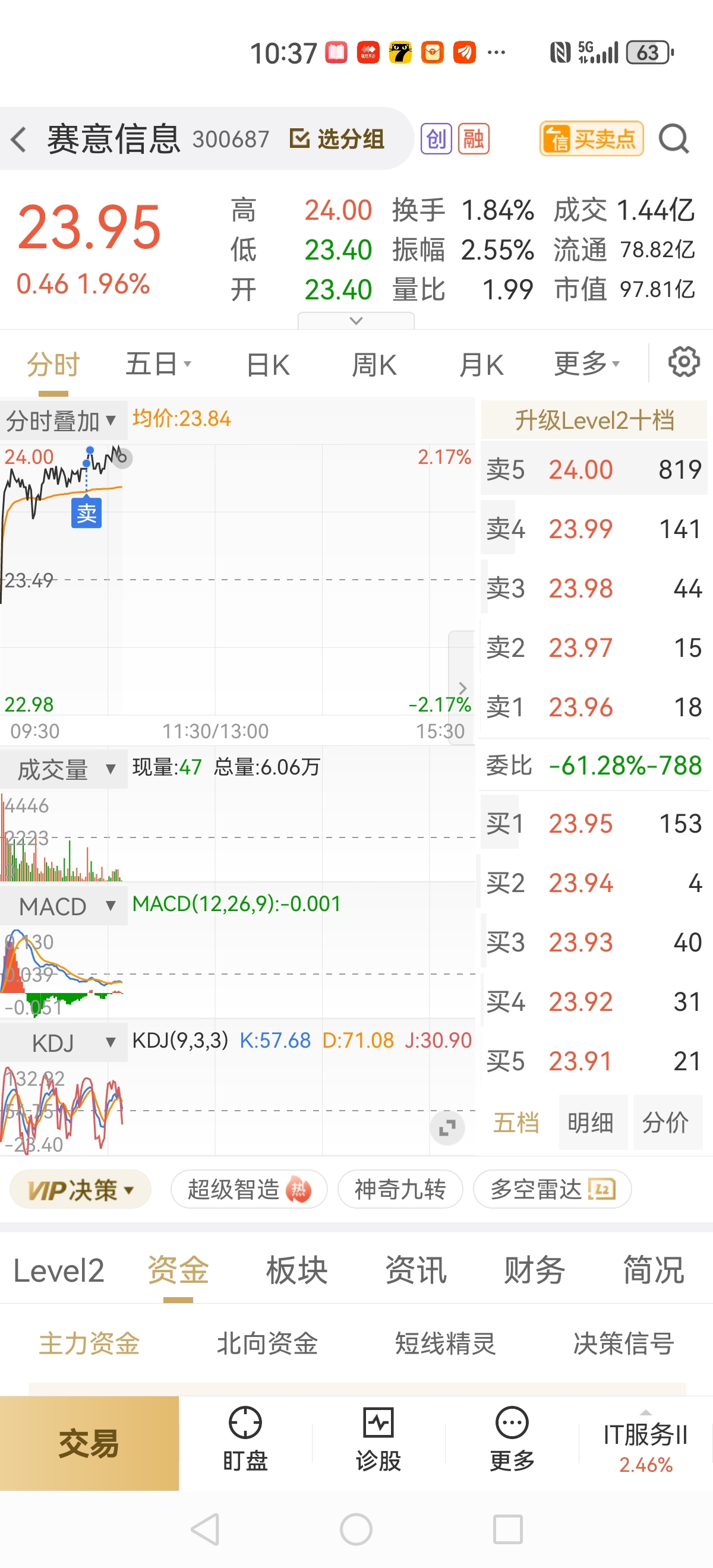Tap the 盯盘 crosshair icon
713x1568 pixels.
point(245,1422)
